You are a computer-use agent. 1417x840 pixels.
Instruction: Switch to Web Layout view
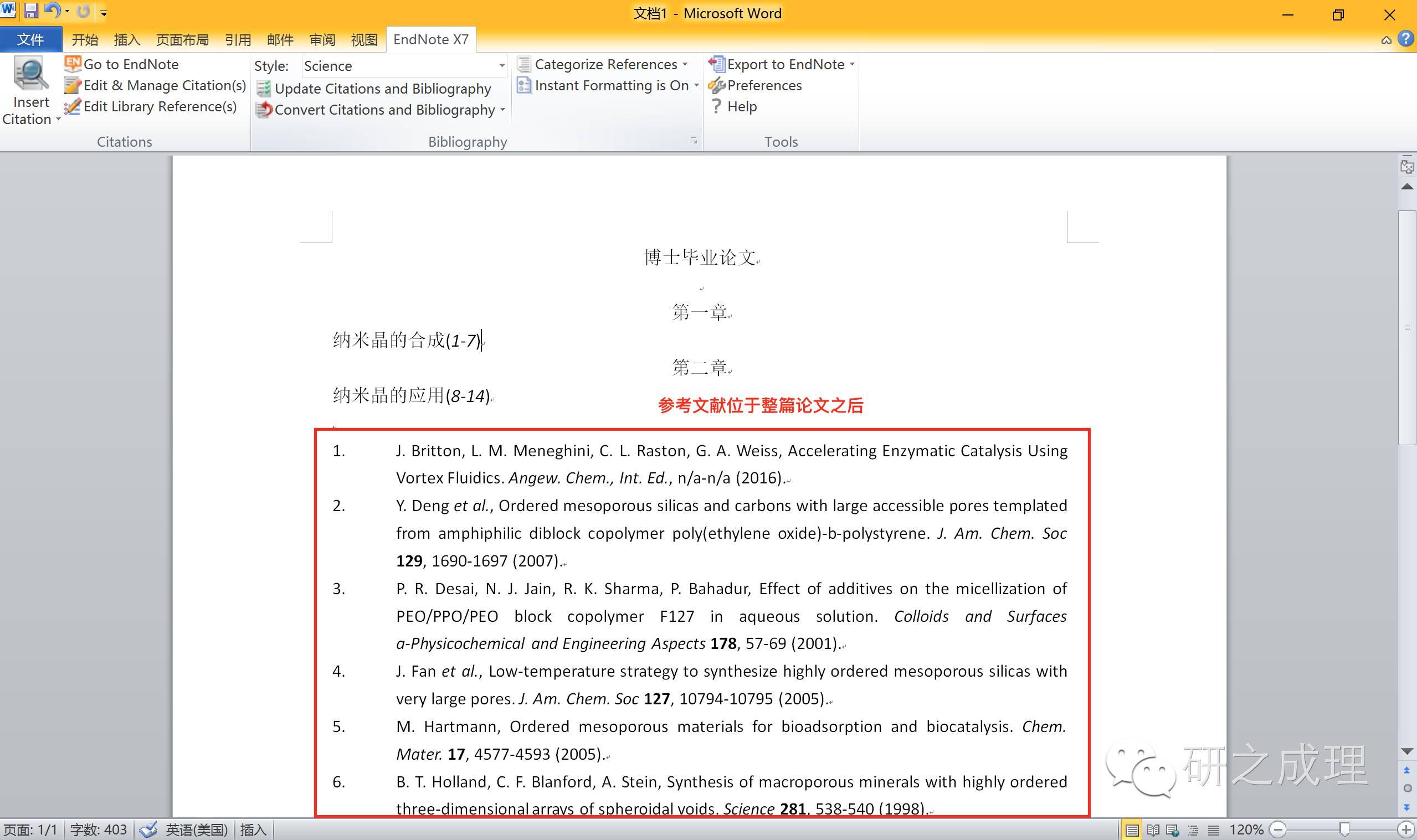1173,831
